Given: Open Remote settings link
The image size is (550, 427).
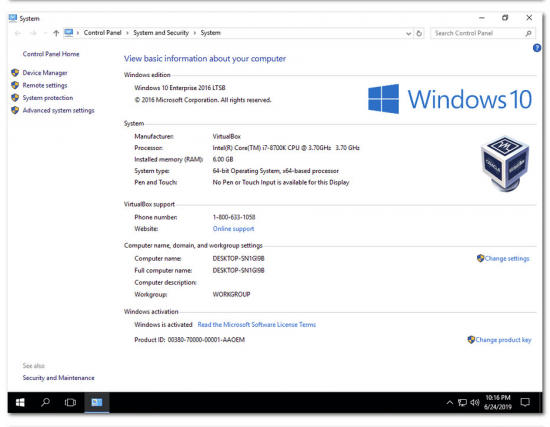Looking at the screenshot, I should pos(45,85).
